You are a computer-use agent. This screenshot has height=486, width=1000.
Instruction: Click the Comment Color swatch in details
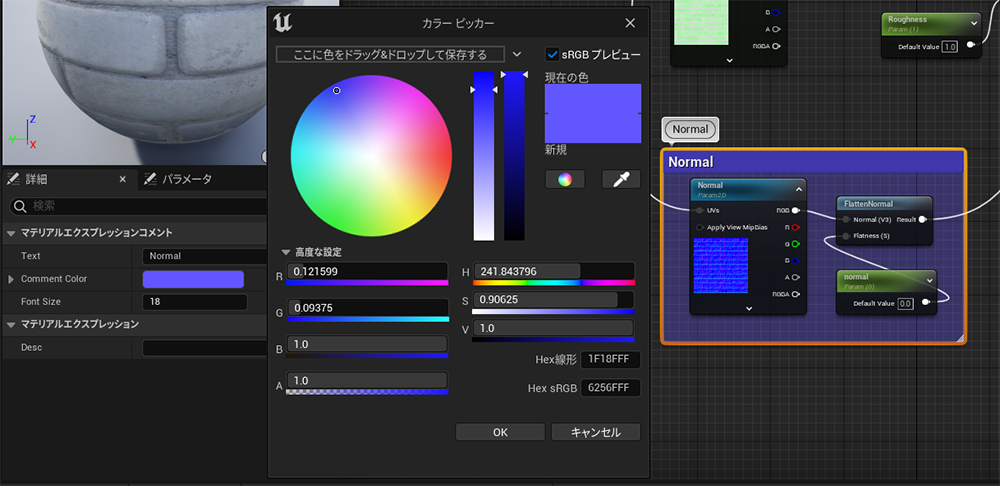coord(193,279)
